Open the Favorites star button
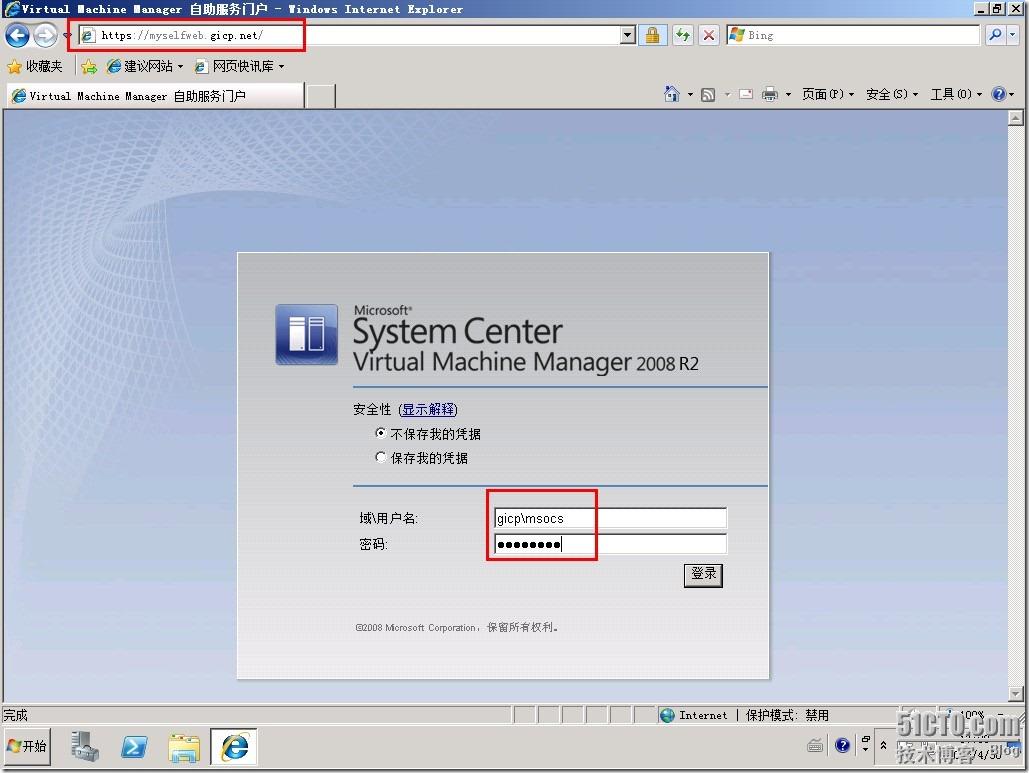Screen dimensions: 1029x773 click(x=14, y=66)
